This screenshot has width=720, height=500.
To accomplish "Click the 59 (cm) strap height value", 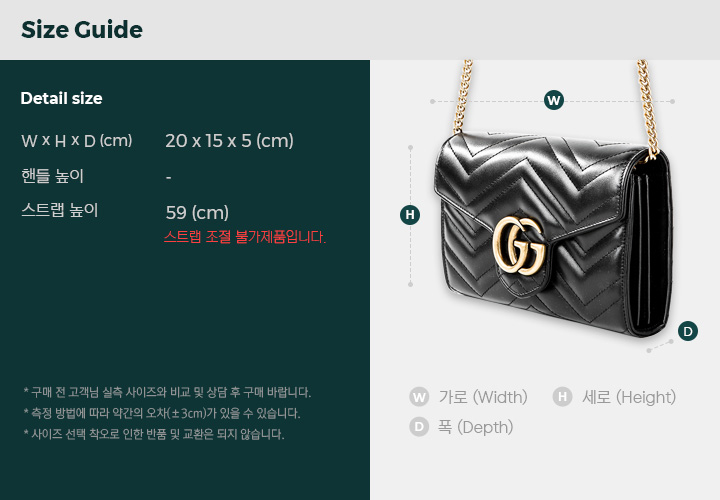I will click(197, 213).
